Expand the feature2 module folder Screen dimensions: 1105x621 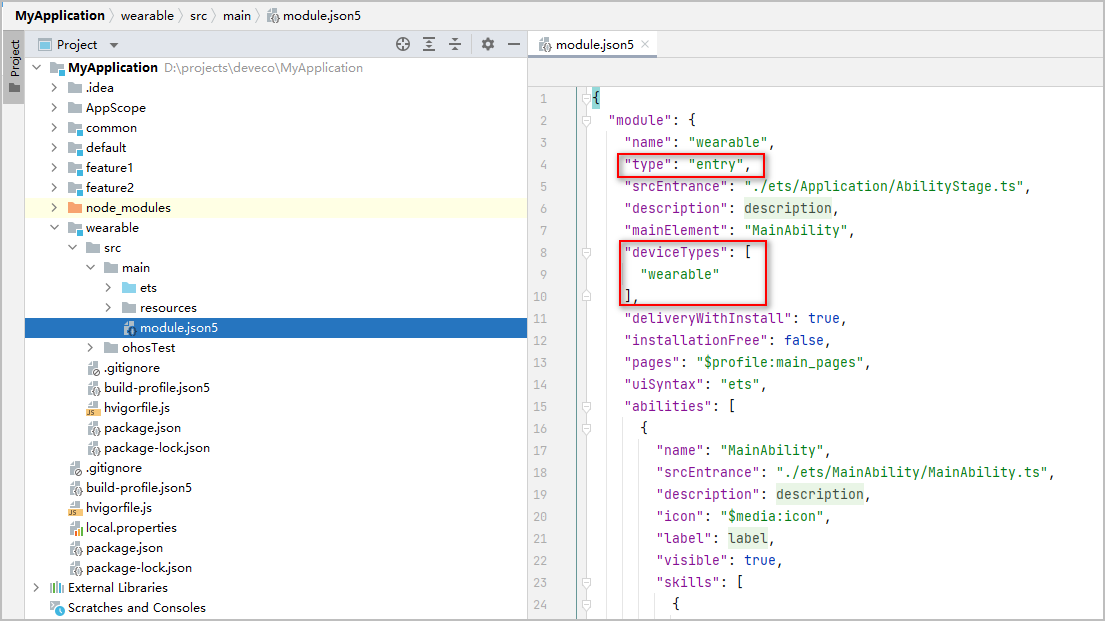point(54,187)
